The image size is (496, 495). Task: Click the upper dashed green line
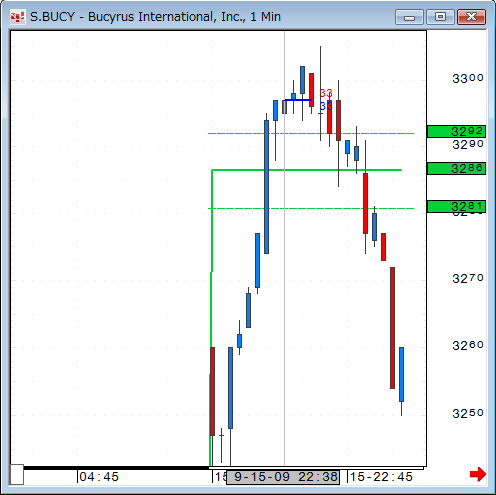[x=311, y=133]
